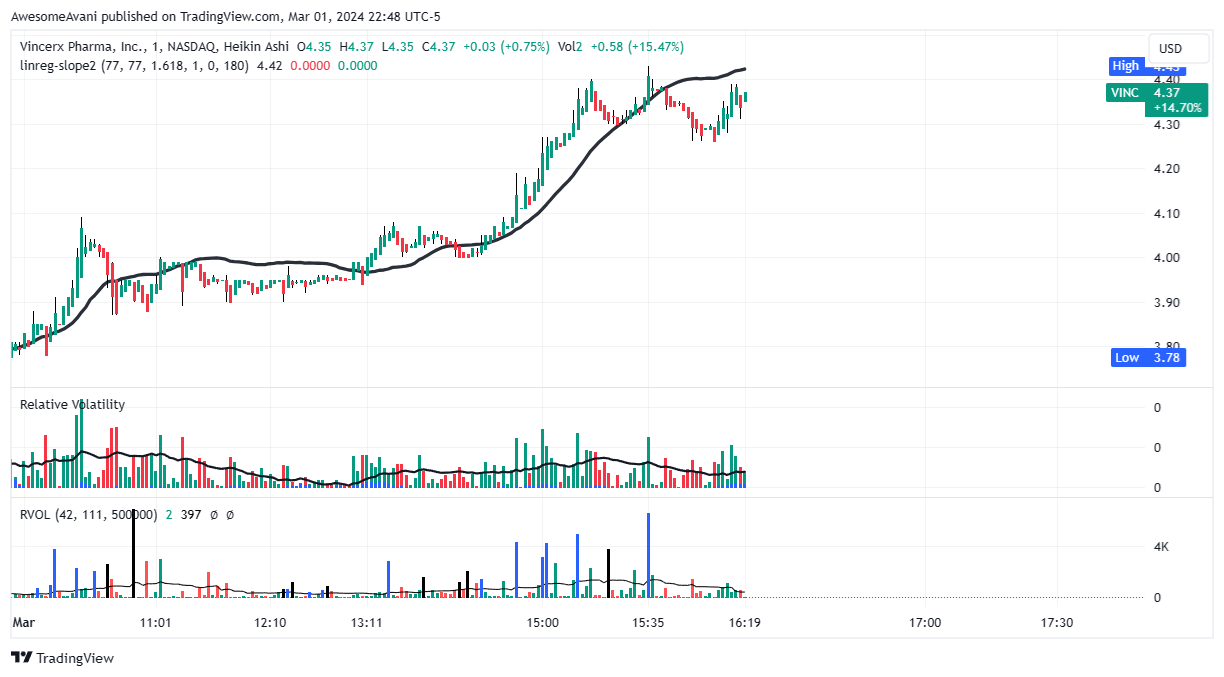Click the 4.30 price axis label
The image size is (1224, 677).
tap(1166, 125)
